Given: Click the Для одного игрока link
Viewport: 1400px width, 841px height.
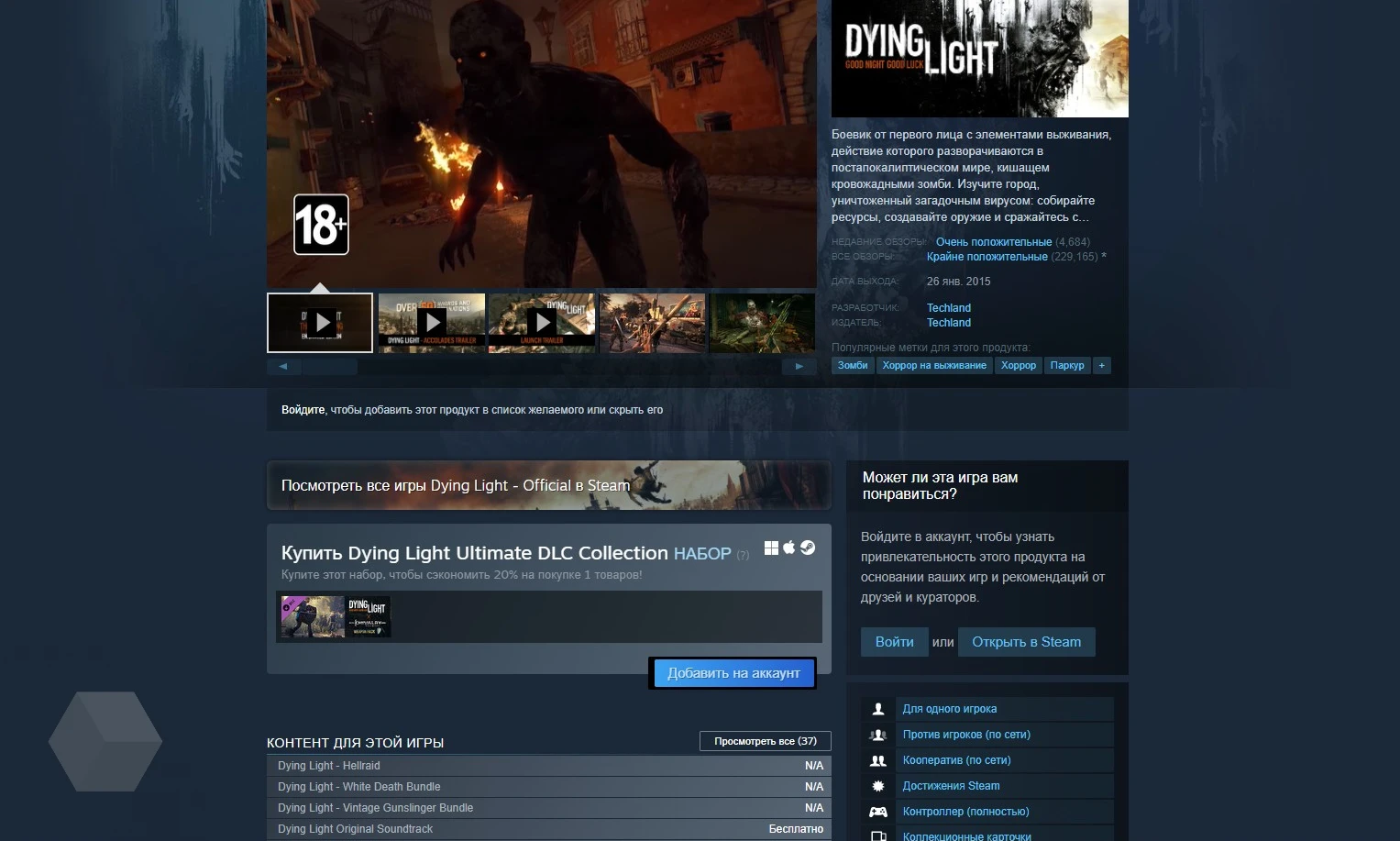Looking at the screenshot, I should [x=950, y=709].
